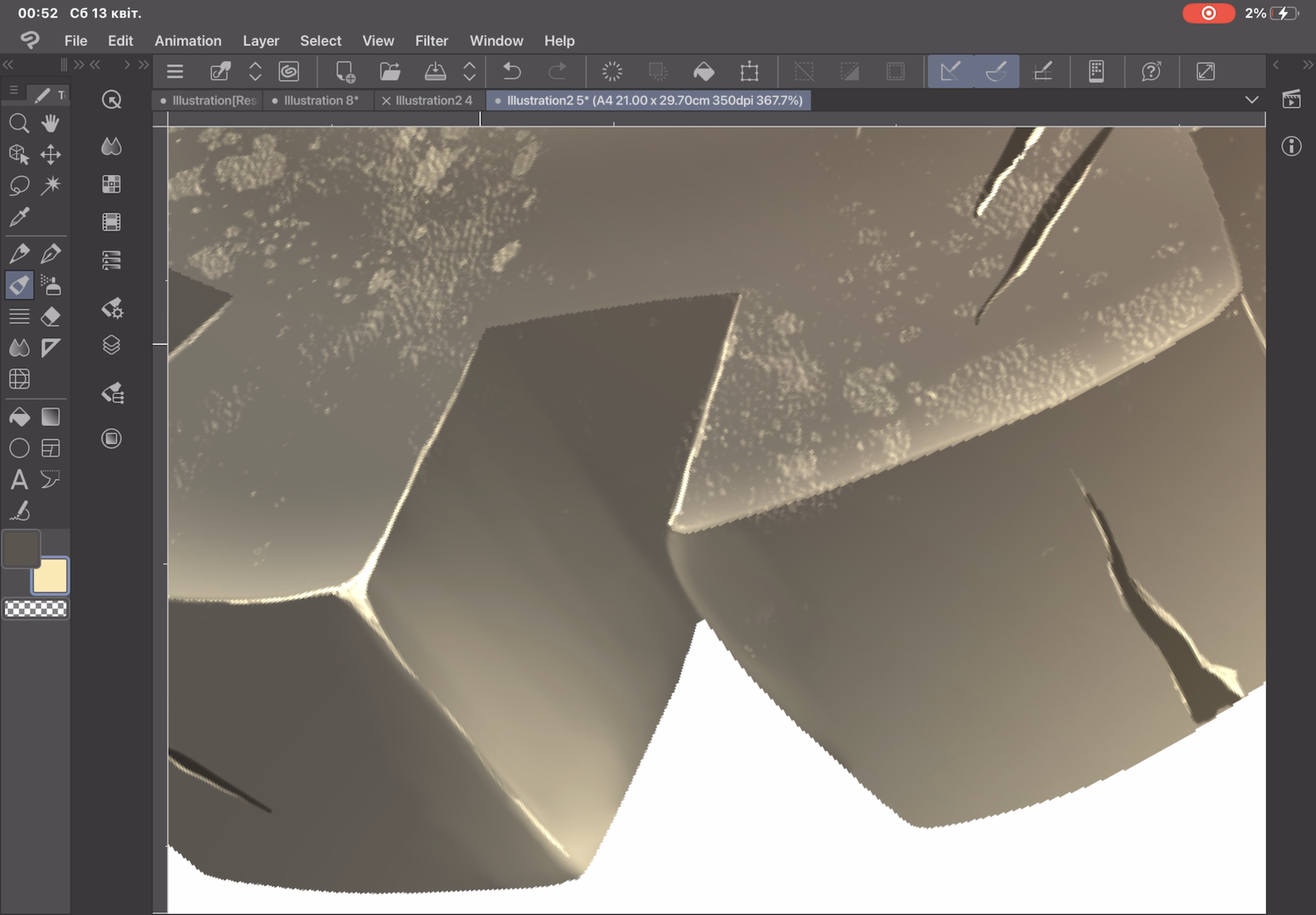This screenshot has width=1316, height=915.
Task: Select the Eyedropper tool
Action: pyautogui.click(x=19, y=217)
